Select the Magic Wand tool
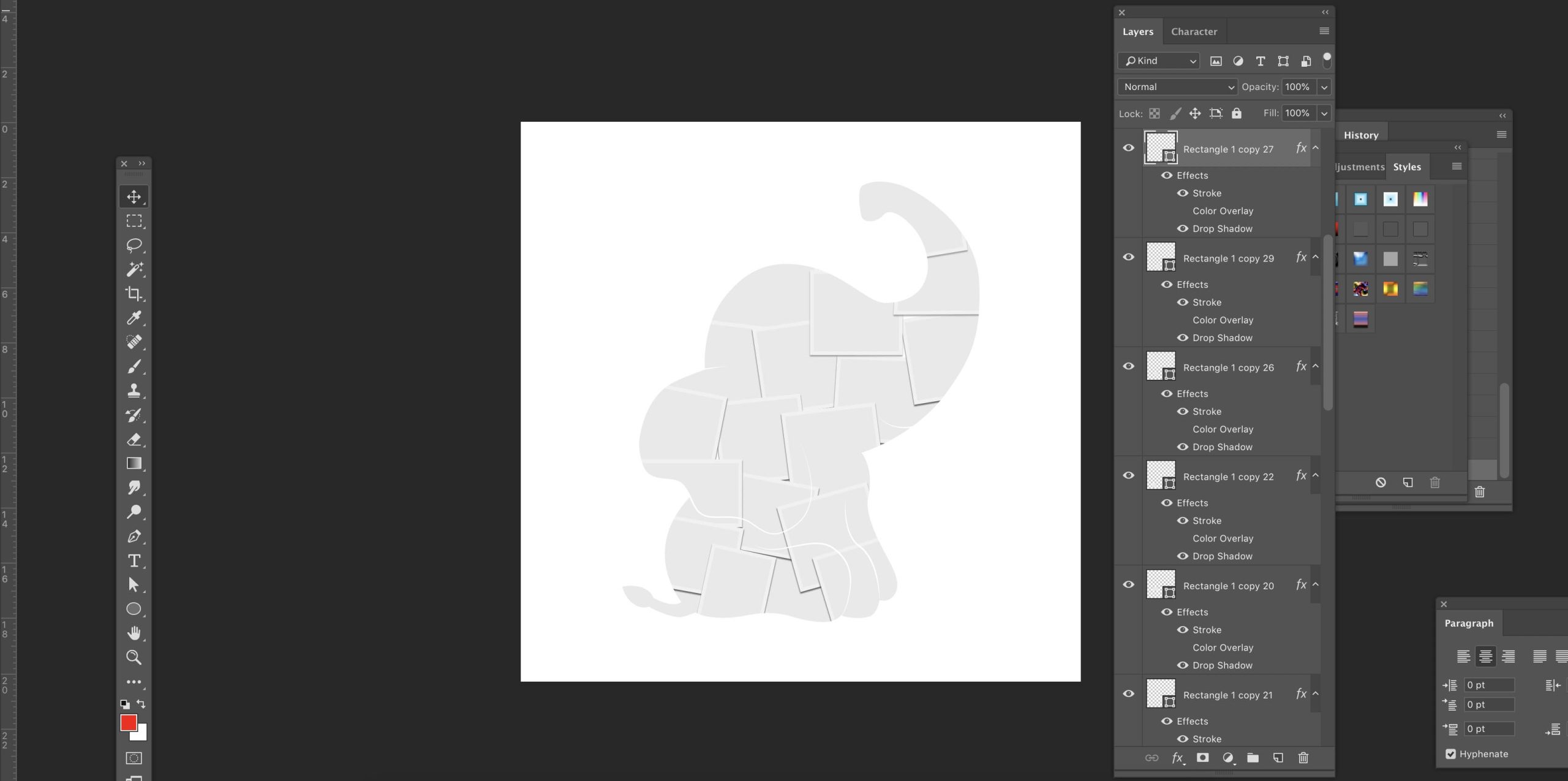The width and height of the screenshot is (1568, 781). coord(134,270)
